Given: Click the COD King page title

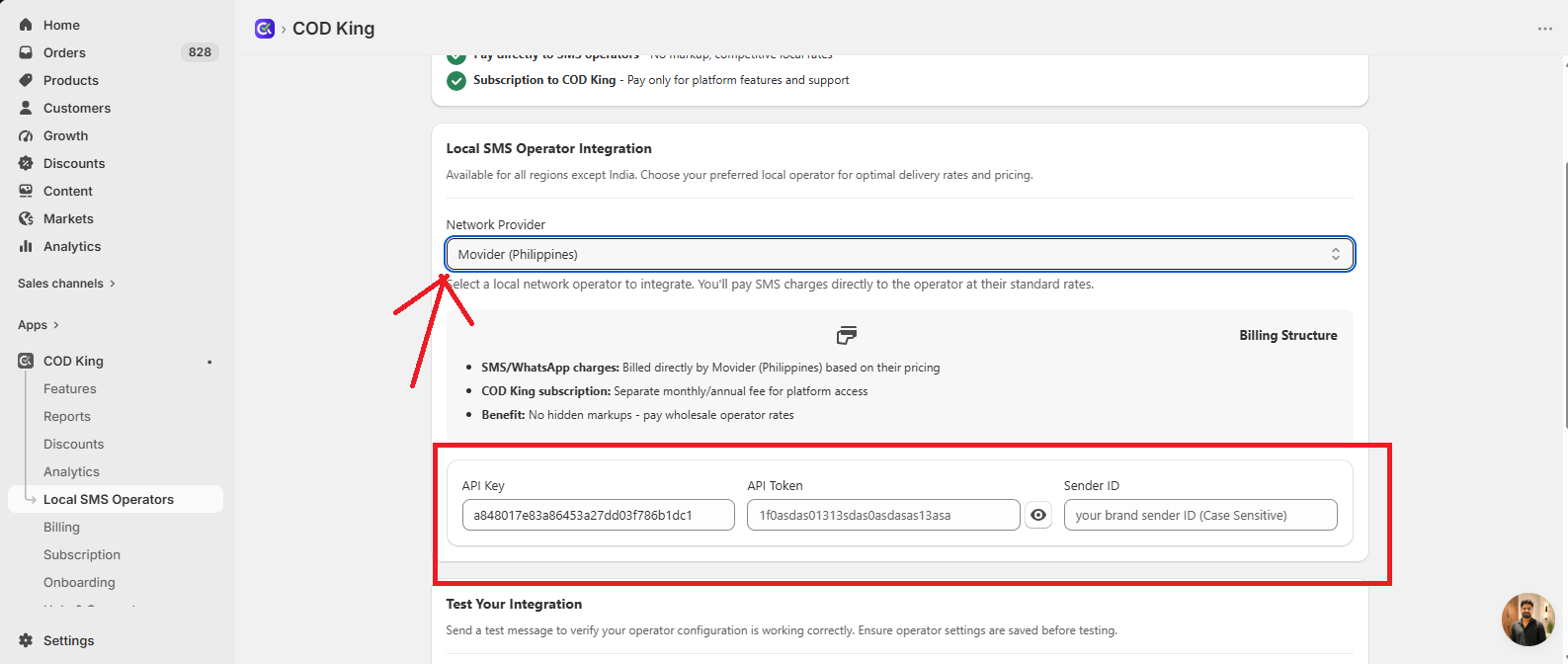Looking at the screenshot, I should click(x=334, y=29).
